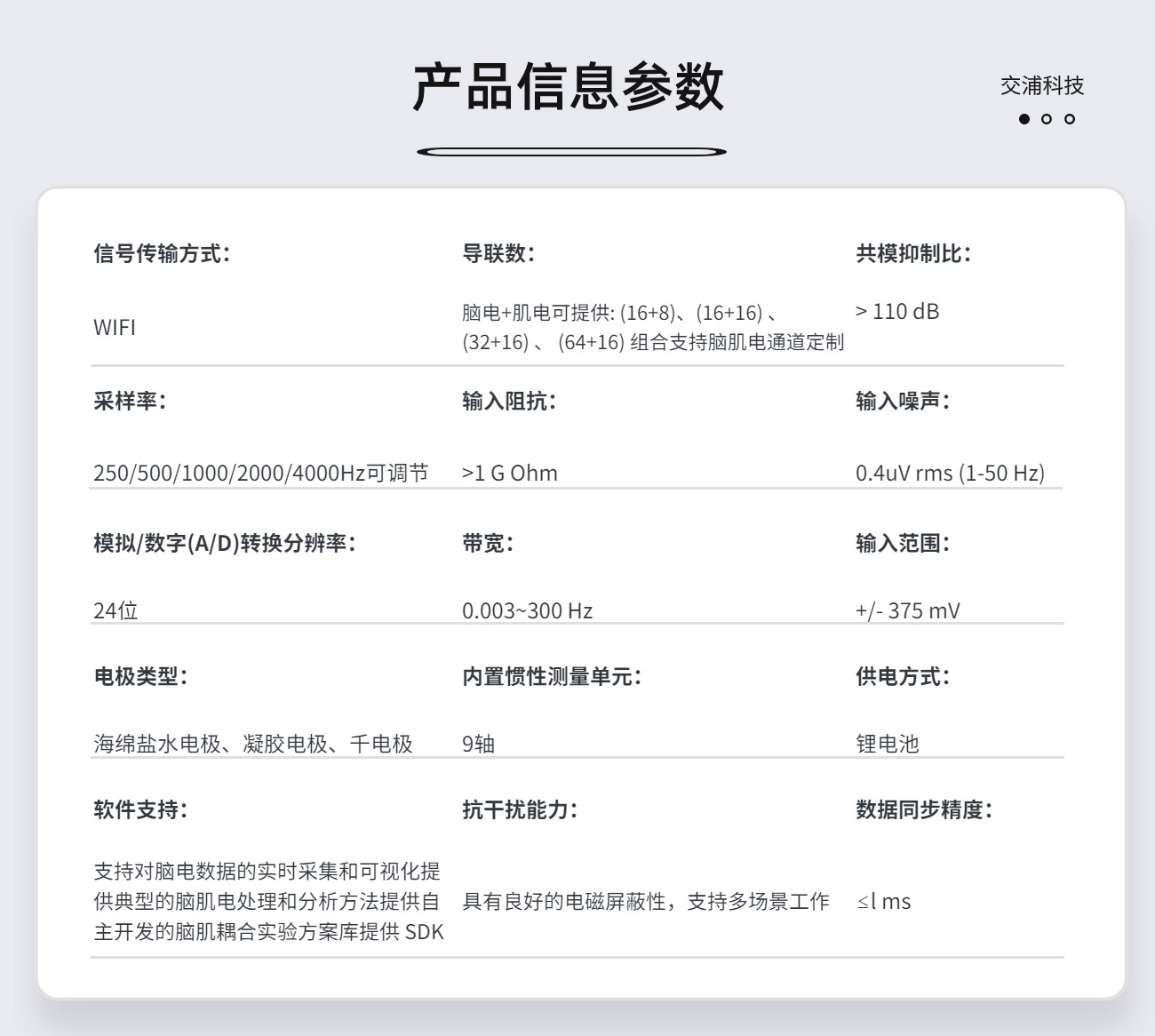
Task: Select the > 110 dB value
Action: click(897, 312)
